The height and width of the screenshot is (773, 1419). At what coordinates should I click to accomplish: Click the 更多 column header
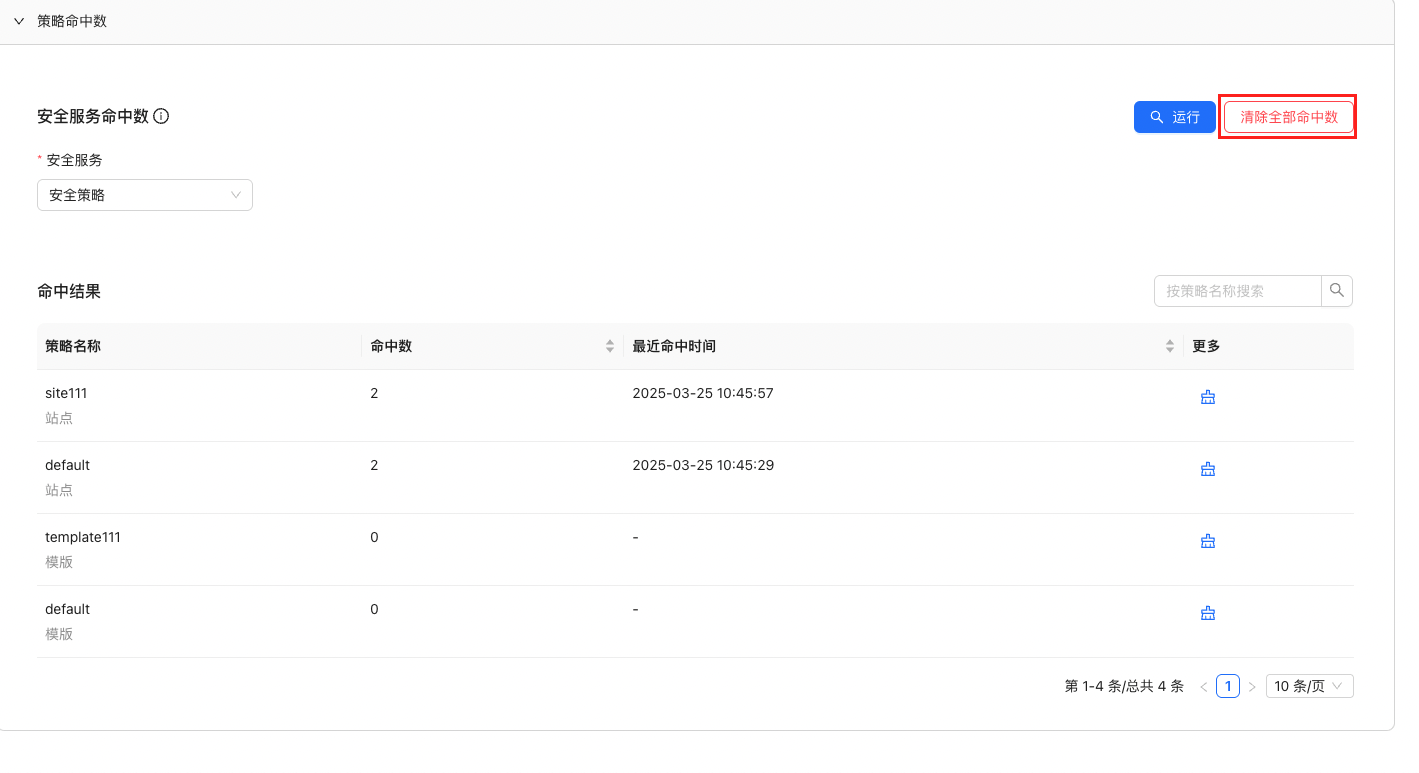pyautogui.click(x=1206, y=346)
